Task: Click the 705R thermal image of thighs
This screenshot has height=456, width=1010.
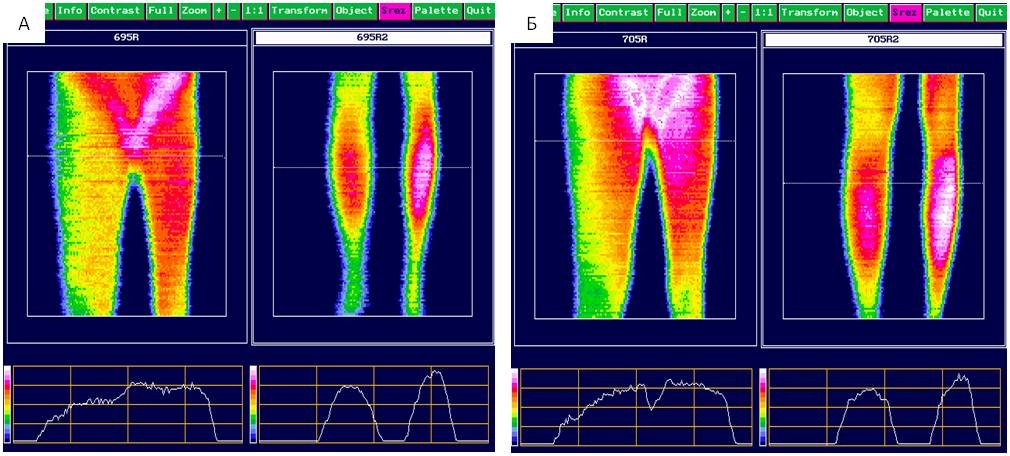Action: 635,195
